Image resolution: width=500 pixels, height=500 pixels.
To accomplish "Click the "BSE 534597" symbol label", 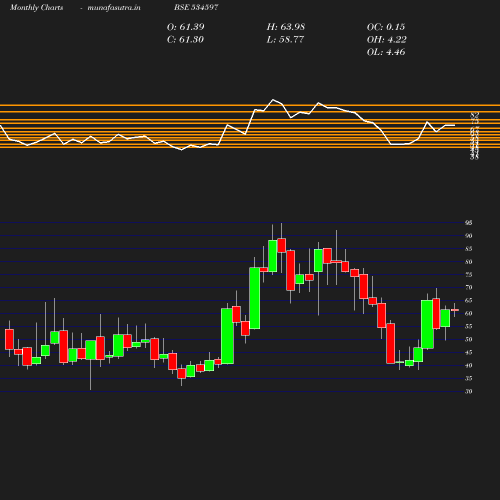I will tap(196, 7).
